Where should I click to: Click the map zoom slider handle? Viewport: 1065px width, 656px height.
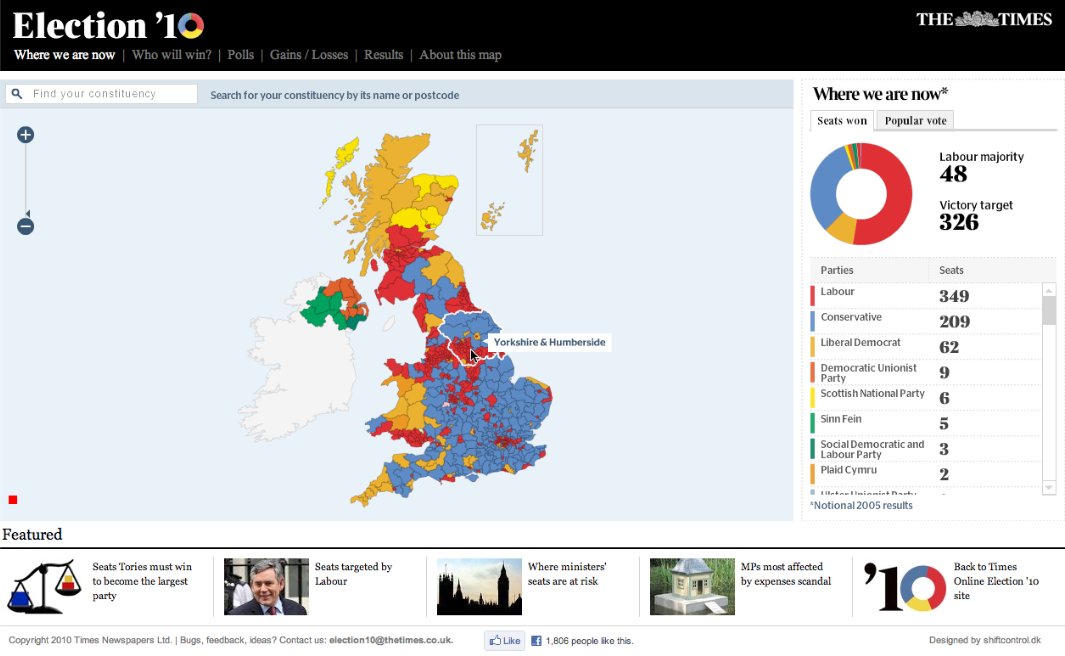(x=27, y=214)
